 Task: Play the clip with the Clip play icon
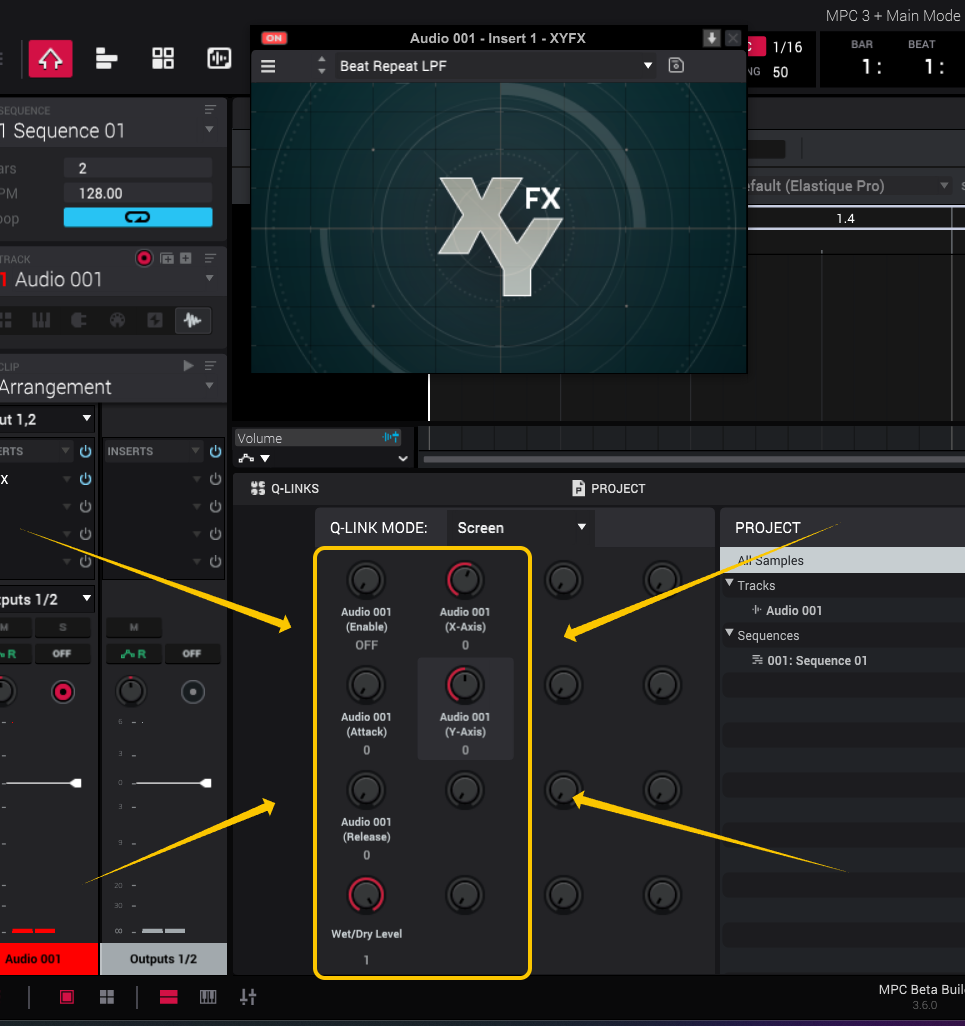188,366
